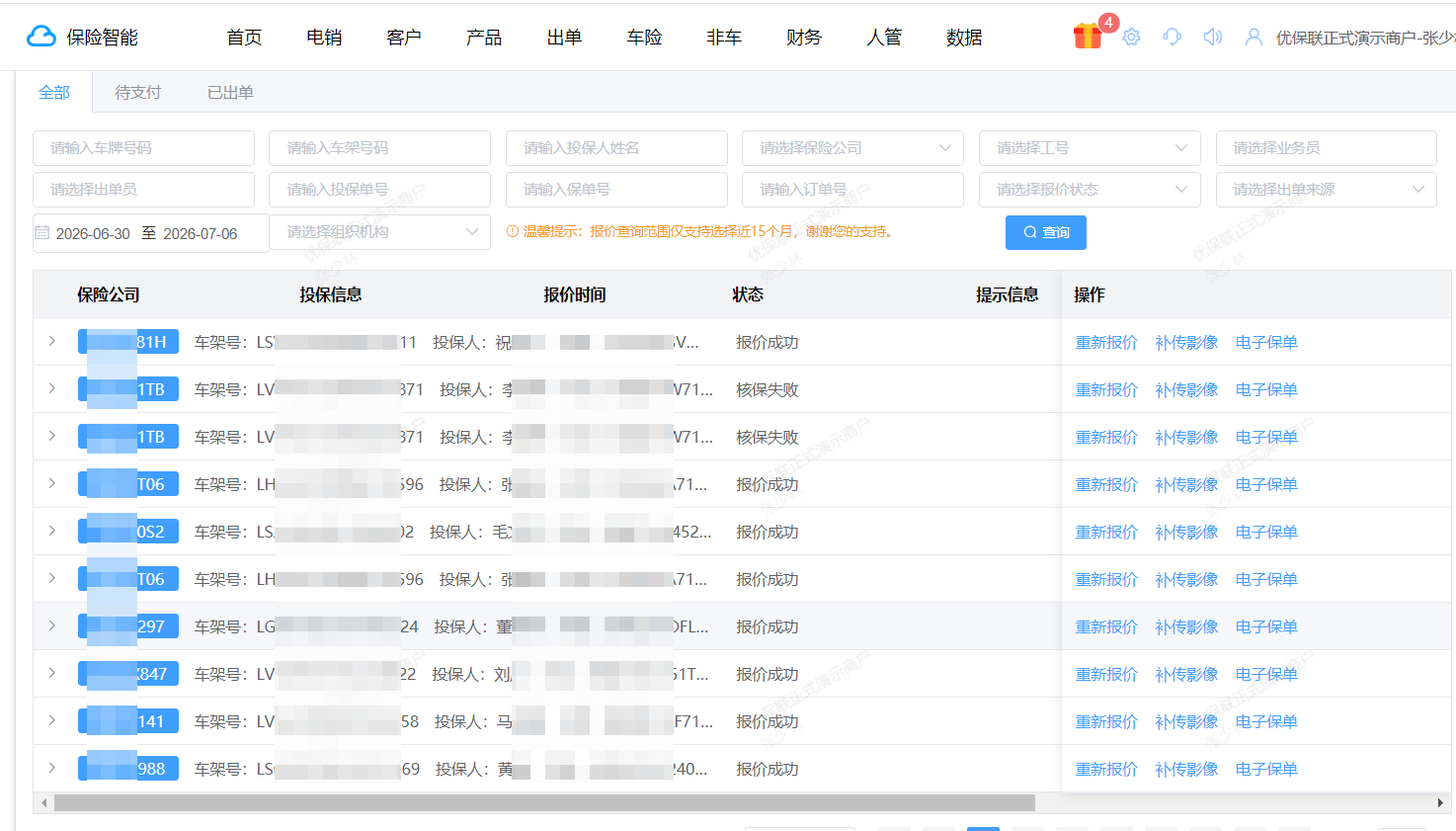Focus the 请输入车架号码 input field

pos(379,148)
